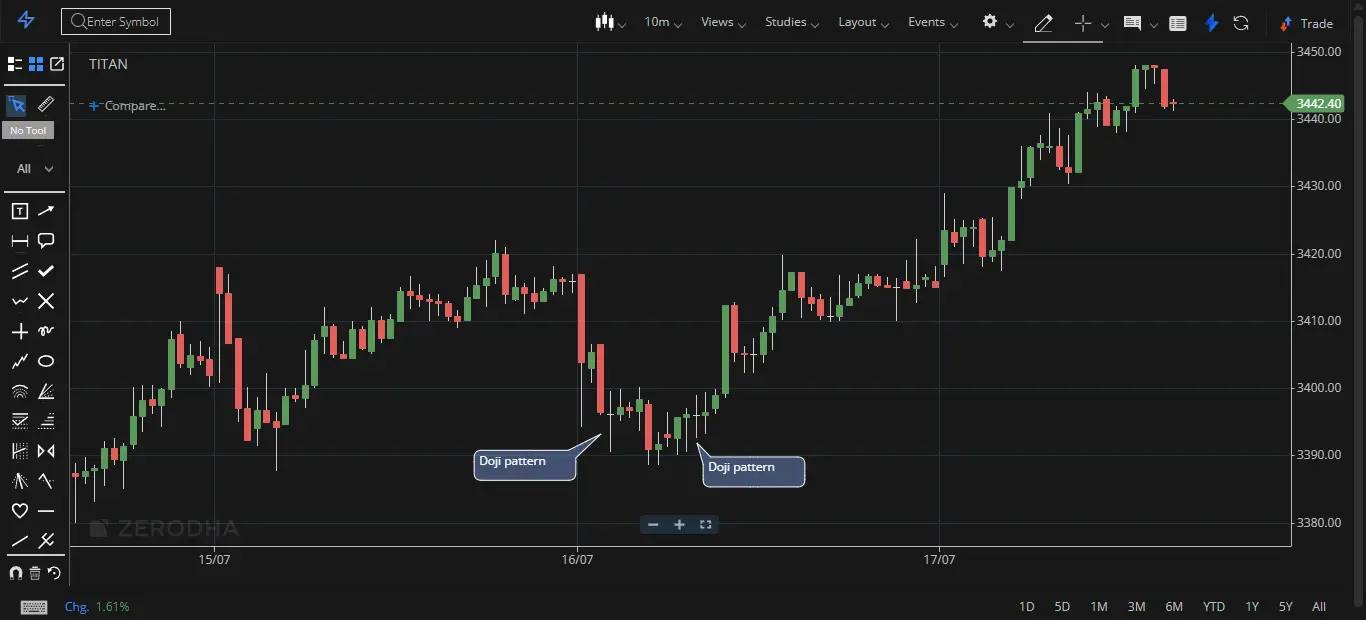Select the 1D range
The image size is (1366, 620).
tap(1026, 607)
